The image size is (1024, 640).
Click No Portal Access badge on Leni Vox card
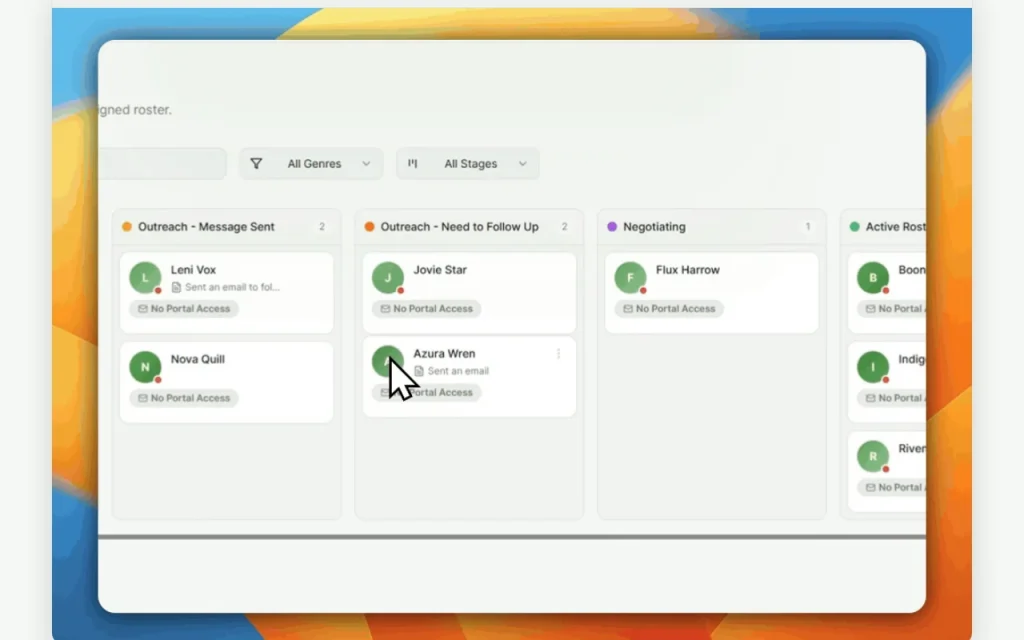point(184,309)
